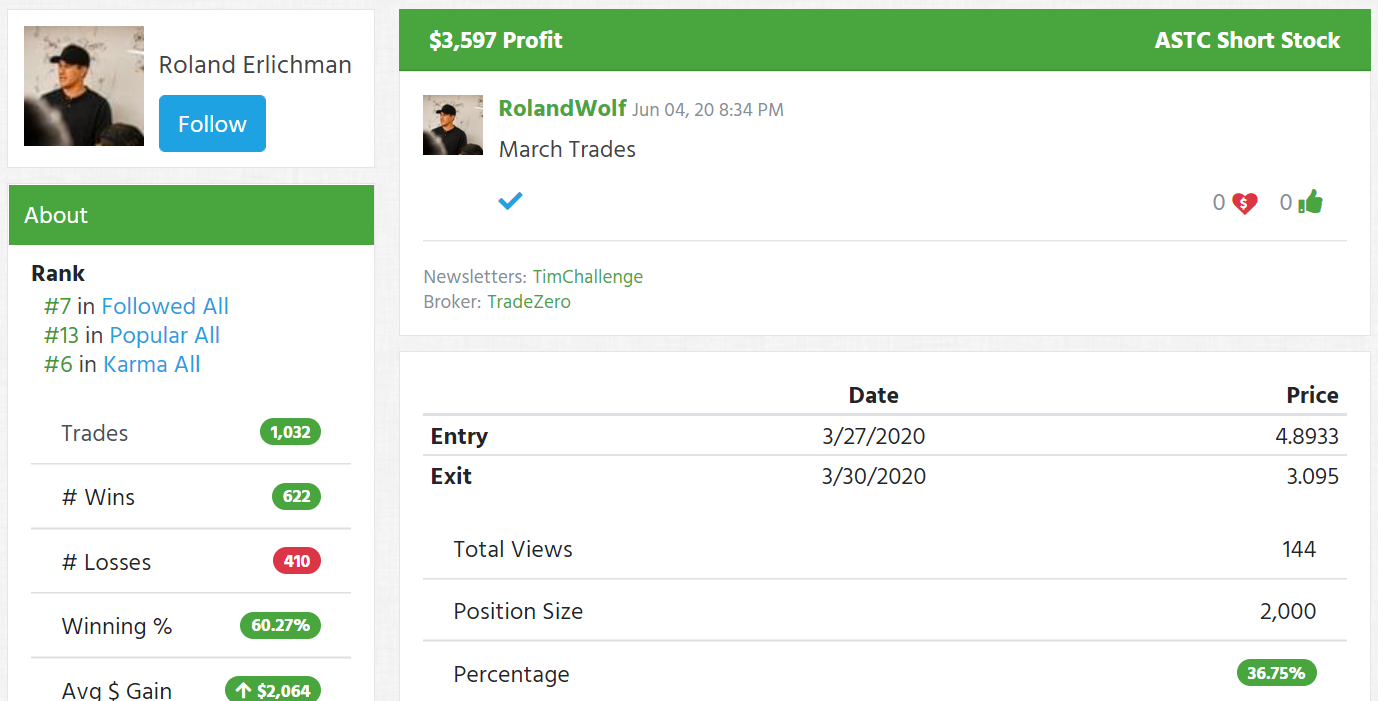The image size is (1378, 701).
Task: Click the 60.27% winning percentage badge
Action: pos(280,626)
